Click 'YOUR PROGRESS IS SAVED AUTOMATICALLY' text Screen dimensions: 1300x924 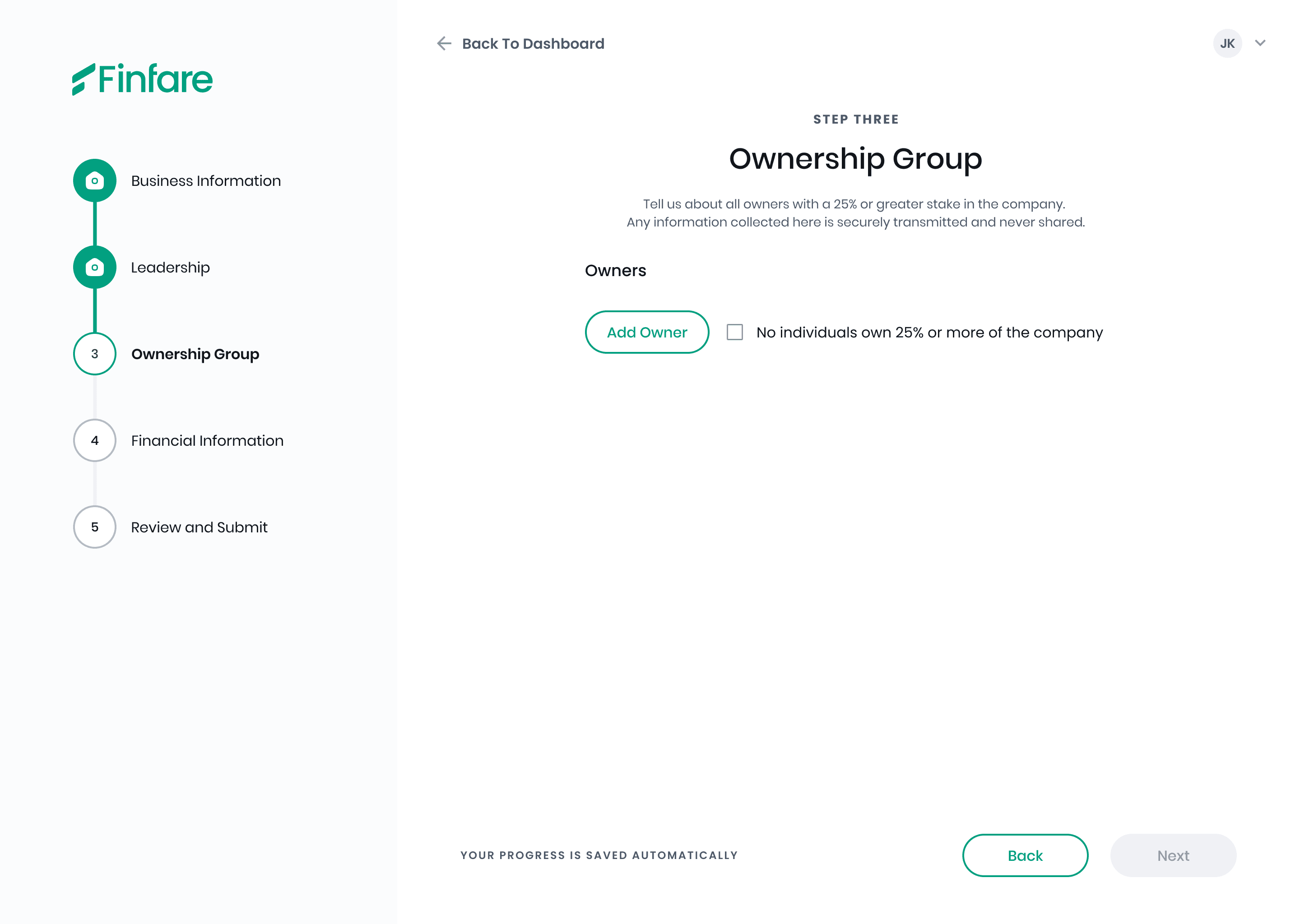coord(599,855)
